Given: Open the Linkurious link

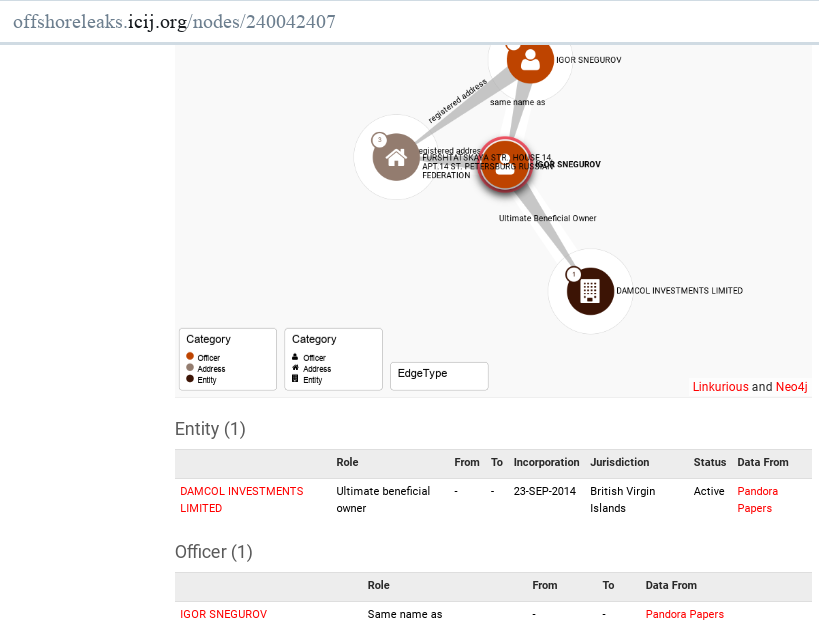Looking at the screenshot, I should tap(720, 387).
